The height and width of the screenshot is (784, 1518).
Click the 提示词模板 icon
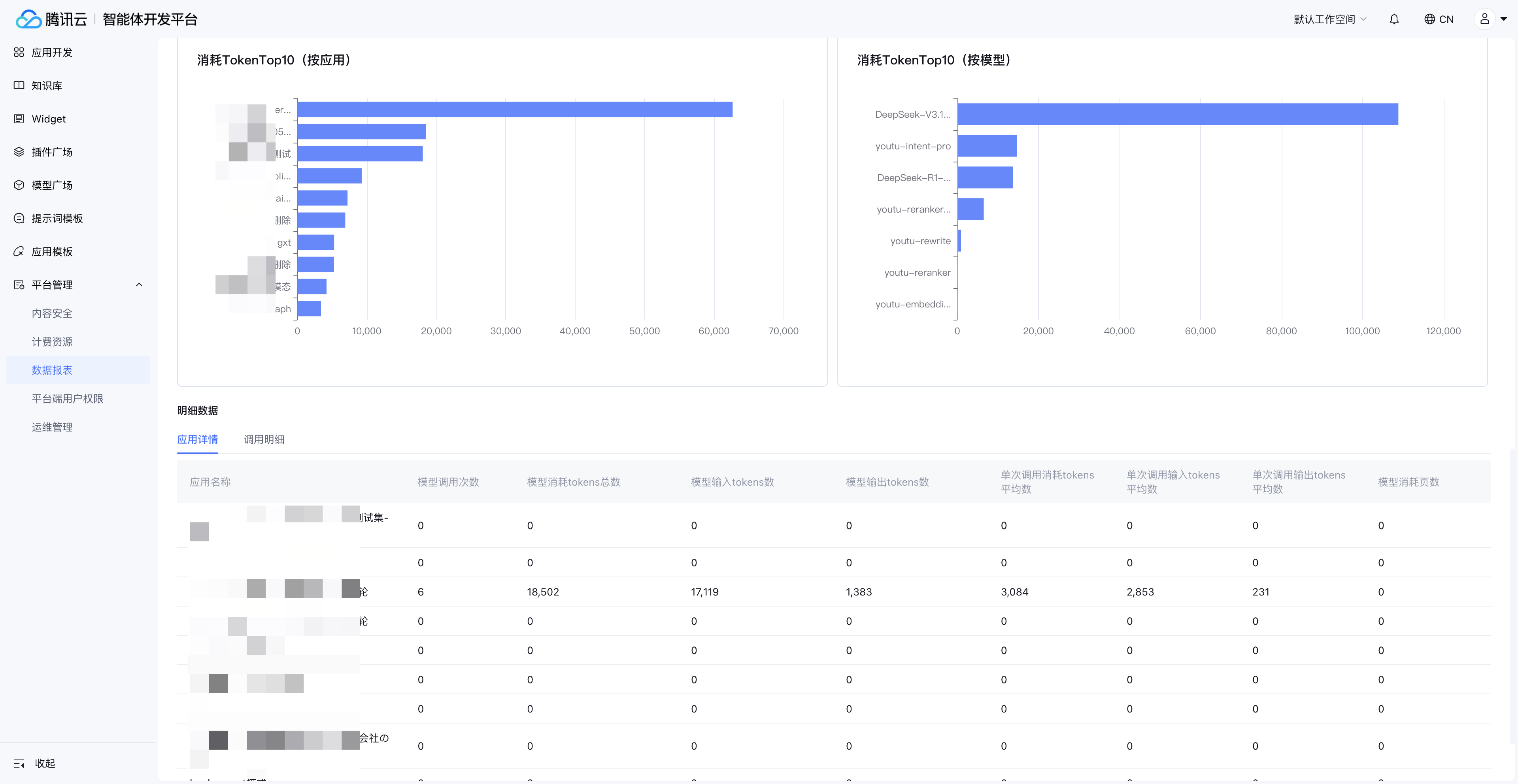click(x=19, y=219)
